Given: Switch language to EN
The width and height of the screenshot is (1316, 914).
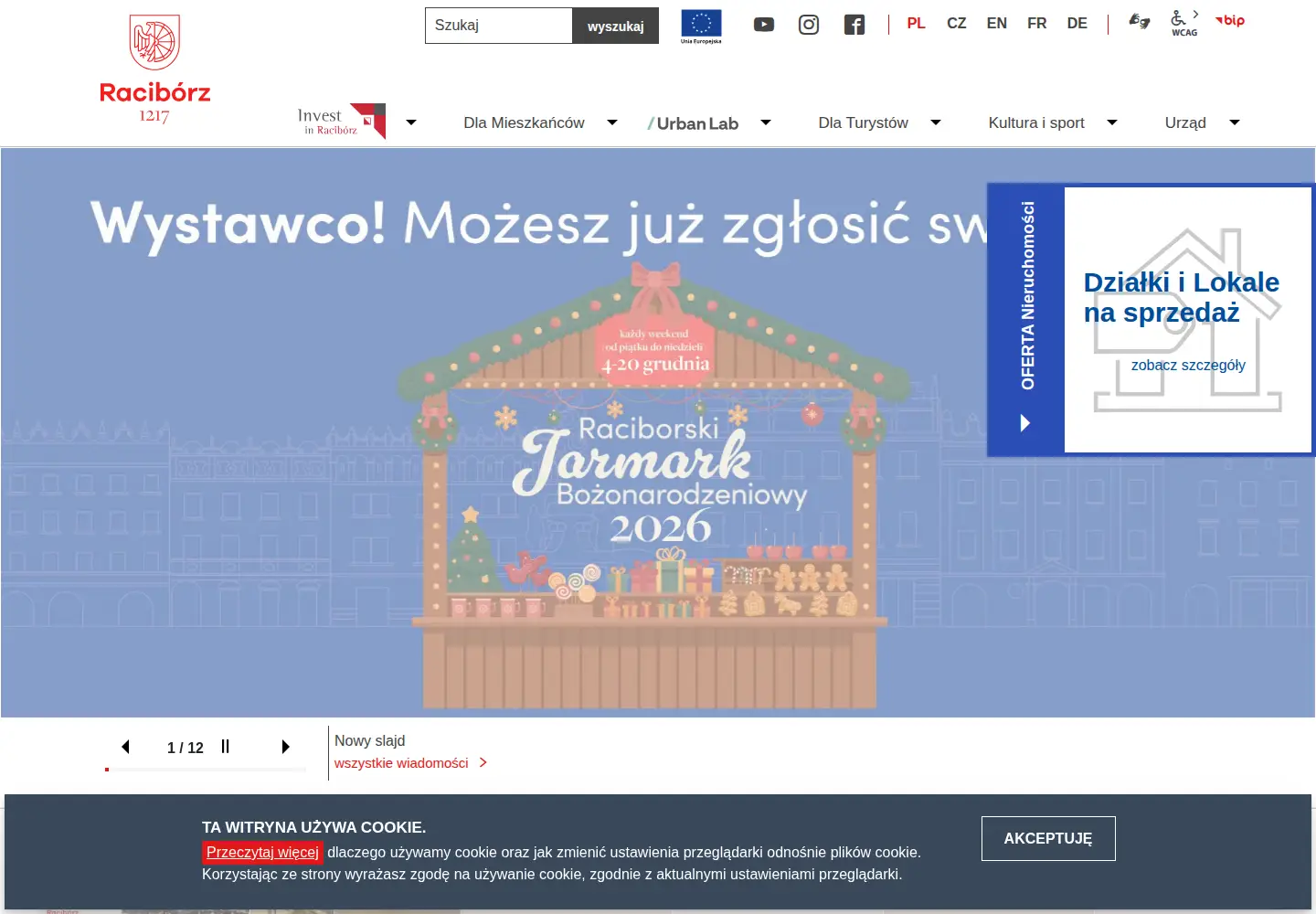Looking at the screenshot, I should point(997,24).
